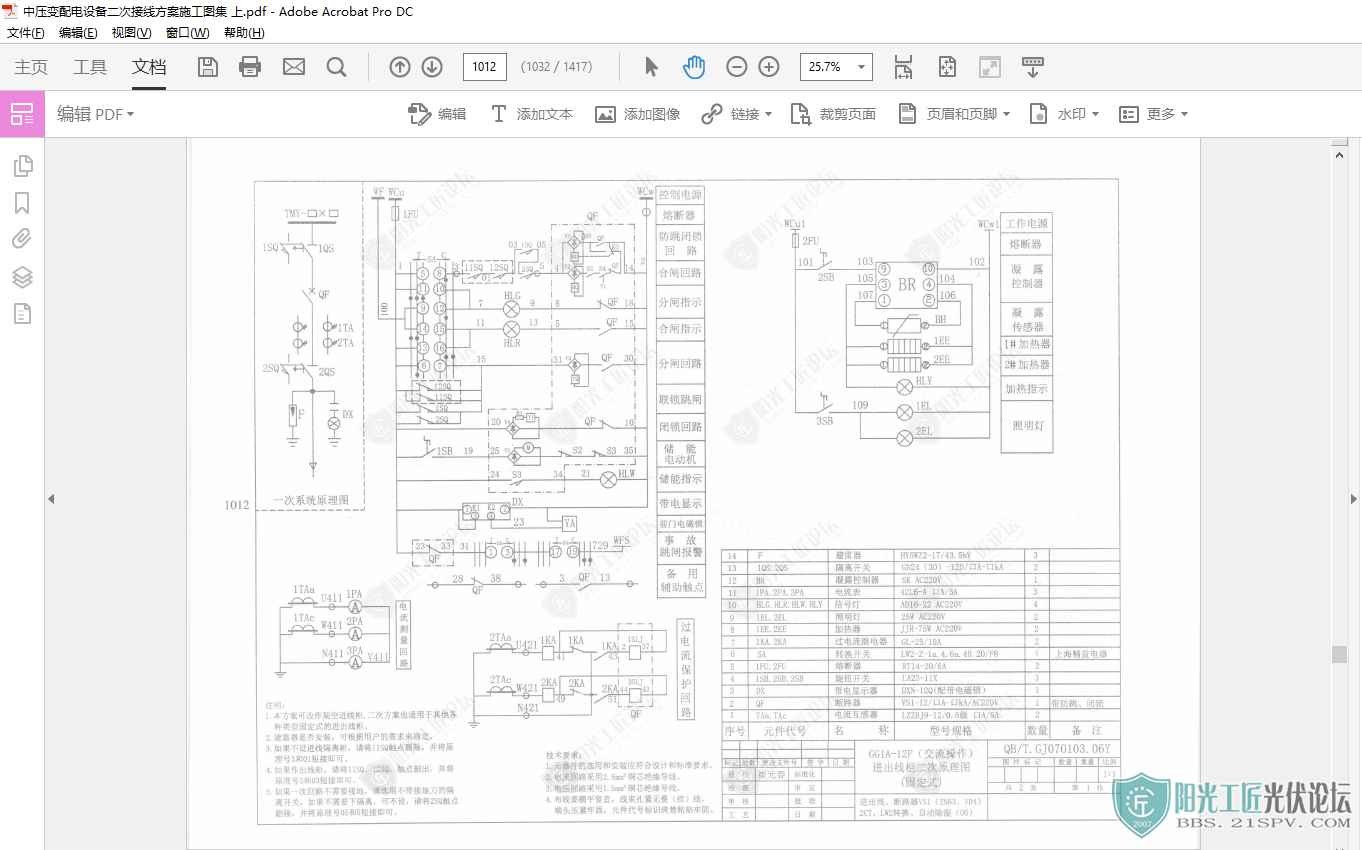Zoom out with minus icon
This screenshot has height=850, width=1362.
(737, 67)
